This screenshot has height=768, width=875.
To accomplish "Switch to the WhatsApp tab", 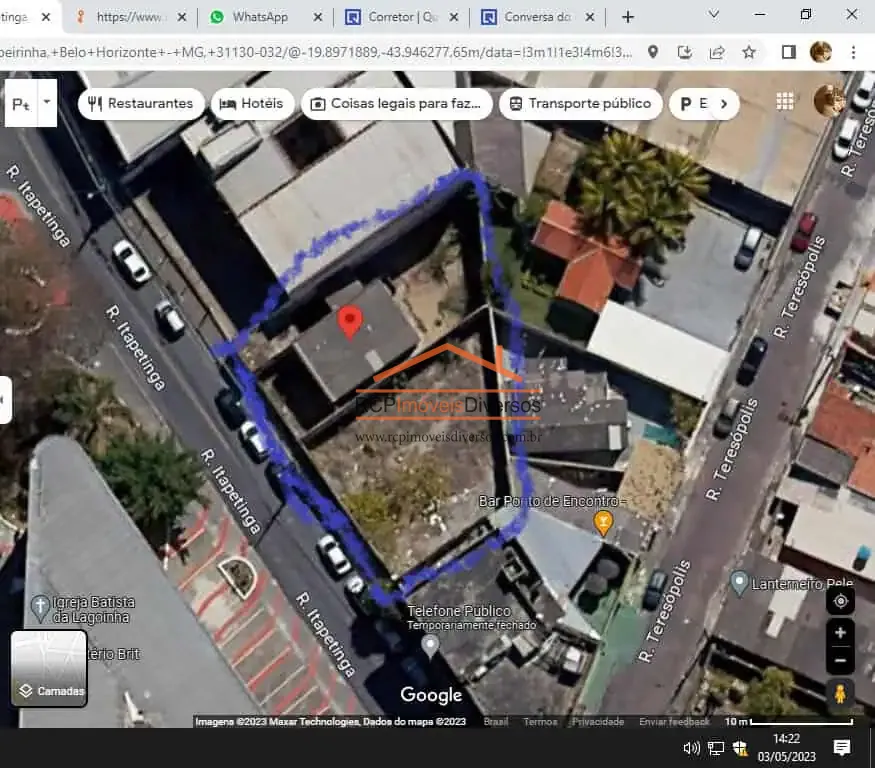I will click(x=259, y=17).
